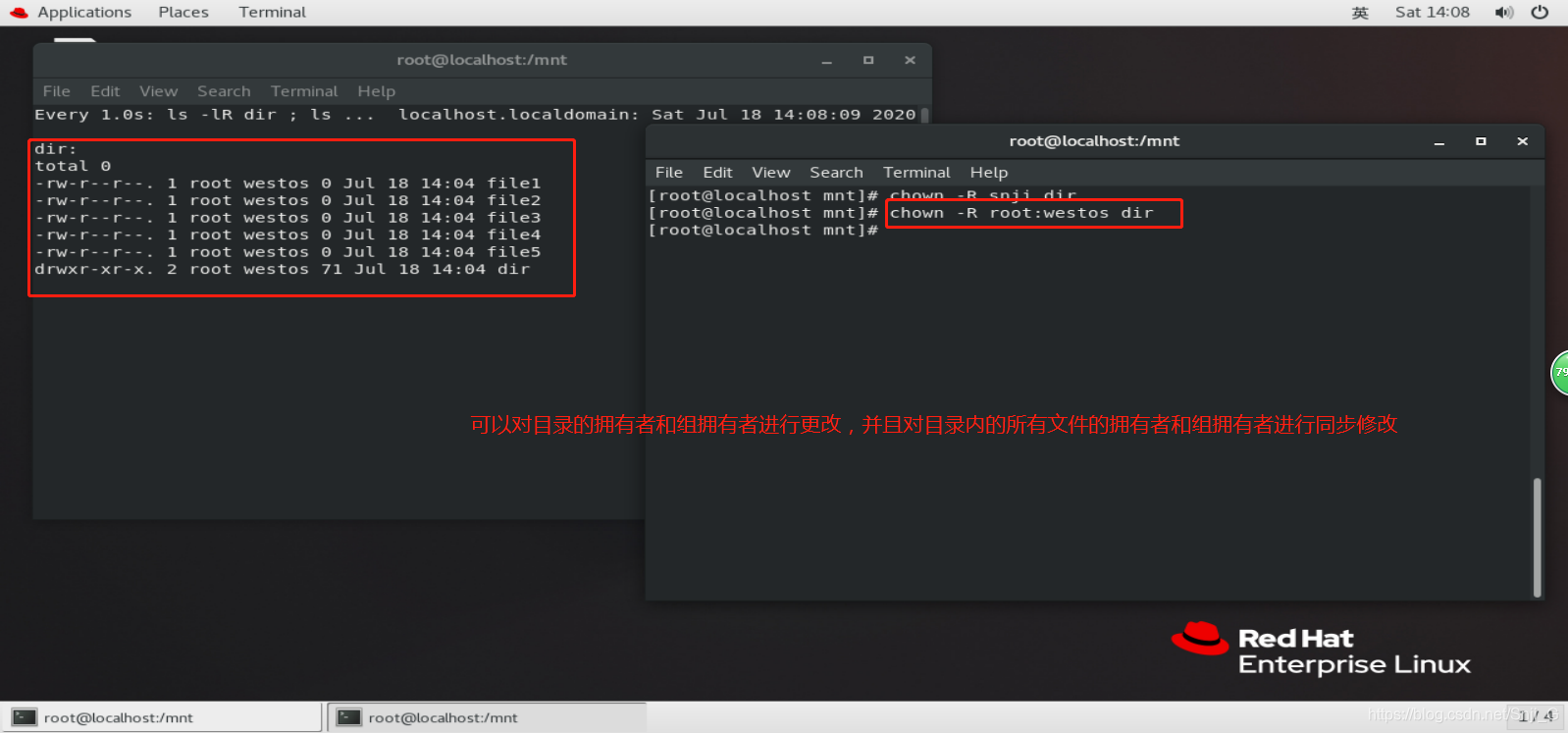
Task: Open View menu in back terminal window
Action: point(158,91)
